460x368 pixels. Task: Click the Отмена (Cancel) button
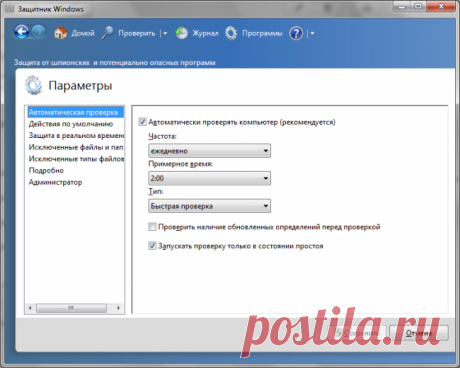(x=419, y=333)
